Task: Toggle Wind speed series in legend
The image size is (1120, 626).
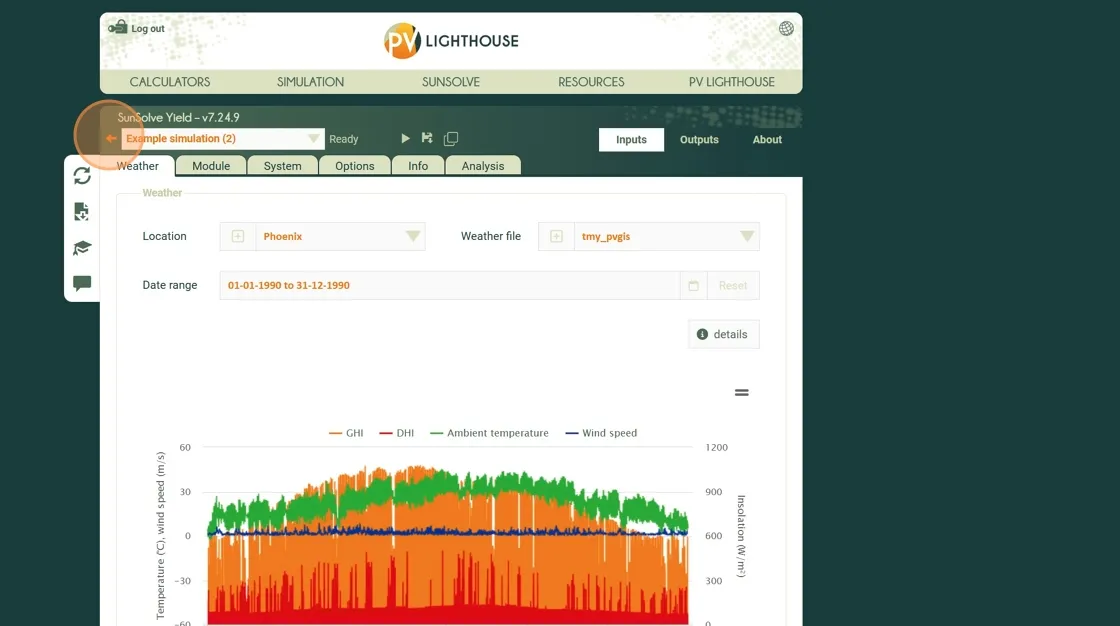Action: [x=601, y=433]
